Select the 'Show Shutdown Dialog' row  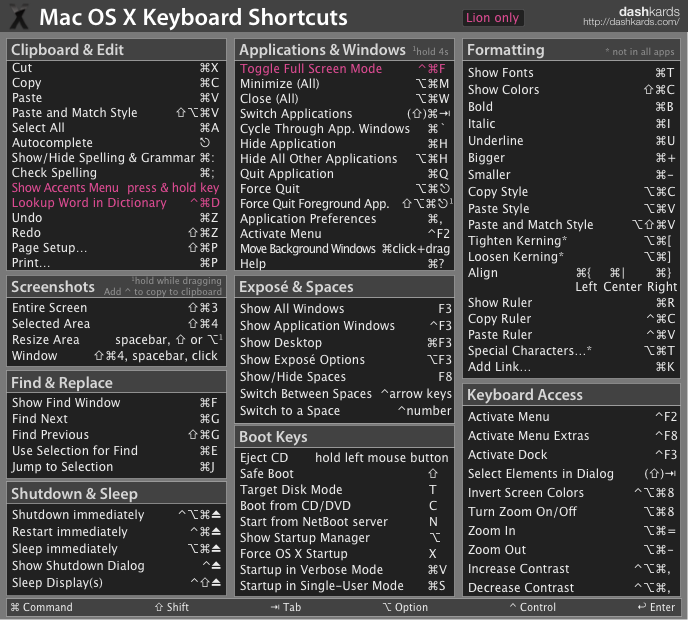[x=116, y=566]
